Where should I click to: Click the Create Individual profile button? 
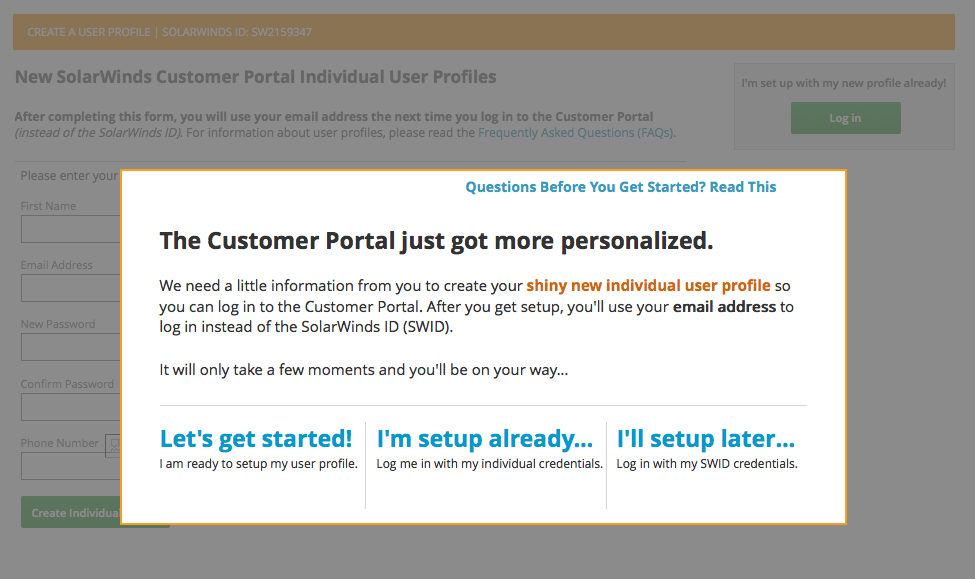pos(71,512)
